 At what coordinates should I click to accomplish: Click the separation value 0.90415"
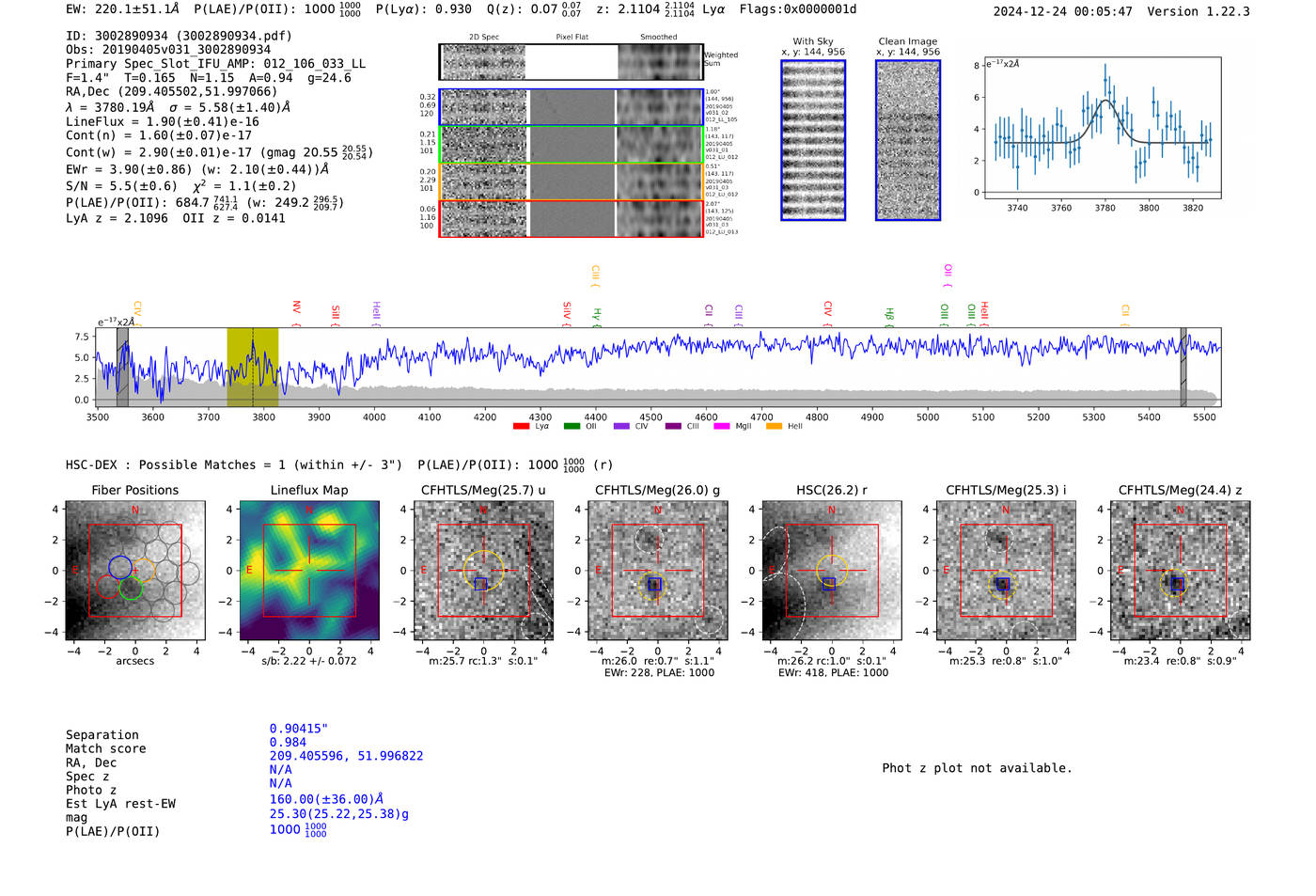(298, 729)
